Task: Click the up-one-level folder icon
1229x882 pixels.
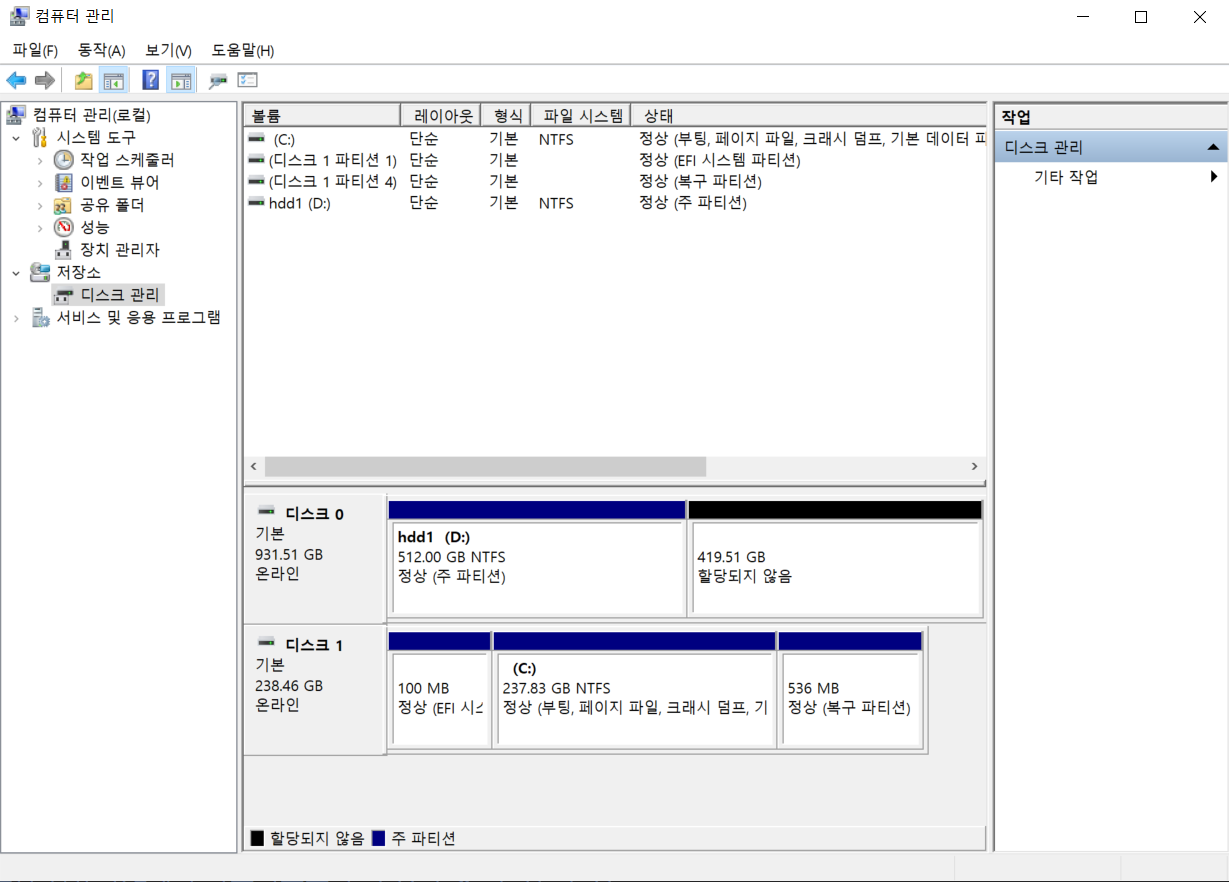Action: 84,81
